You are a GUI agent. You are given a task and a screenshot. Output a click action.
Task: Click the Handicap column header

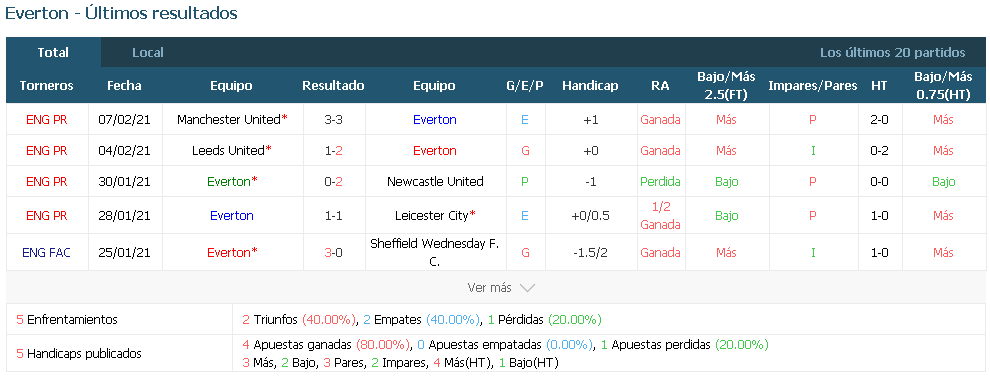click(x=590, y=86)
